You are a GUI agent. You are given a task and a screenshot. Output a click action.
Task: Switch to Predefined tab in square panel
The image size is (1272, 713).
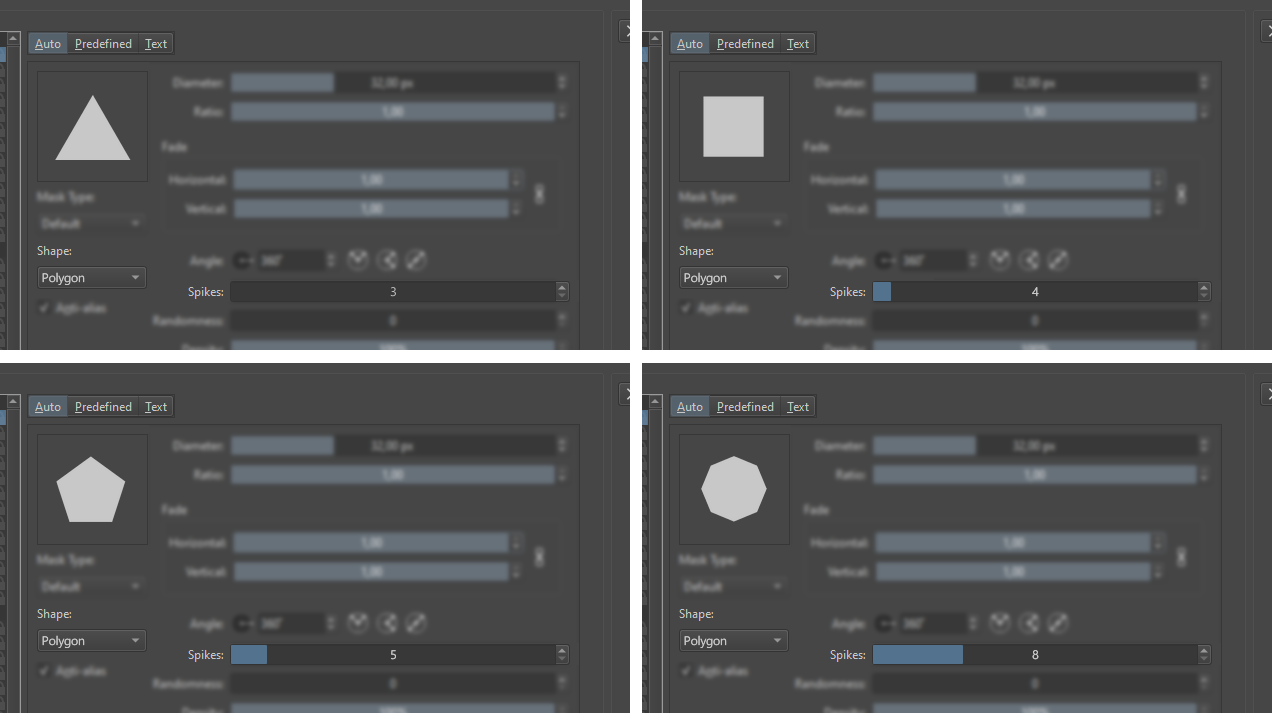point(745,44)
